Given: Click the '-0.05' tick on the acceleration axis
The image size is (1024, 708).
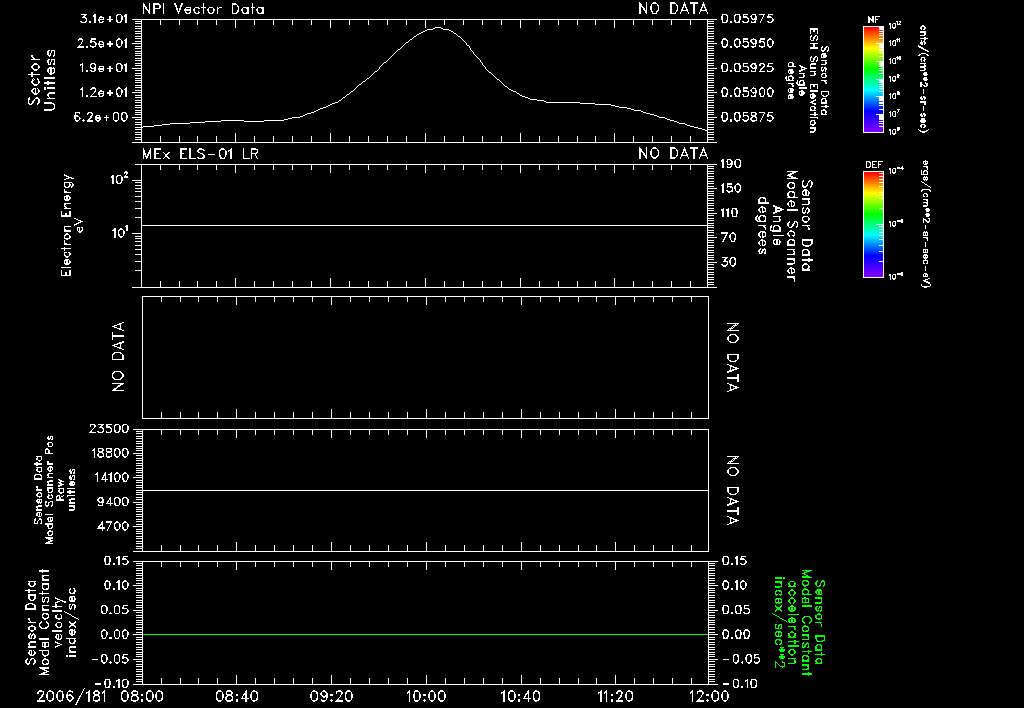Looking at the screenshot, I should tap(740, 659).
